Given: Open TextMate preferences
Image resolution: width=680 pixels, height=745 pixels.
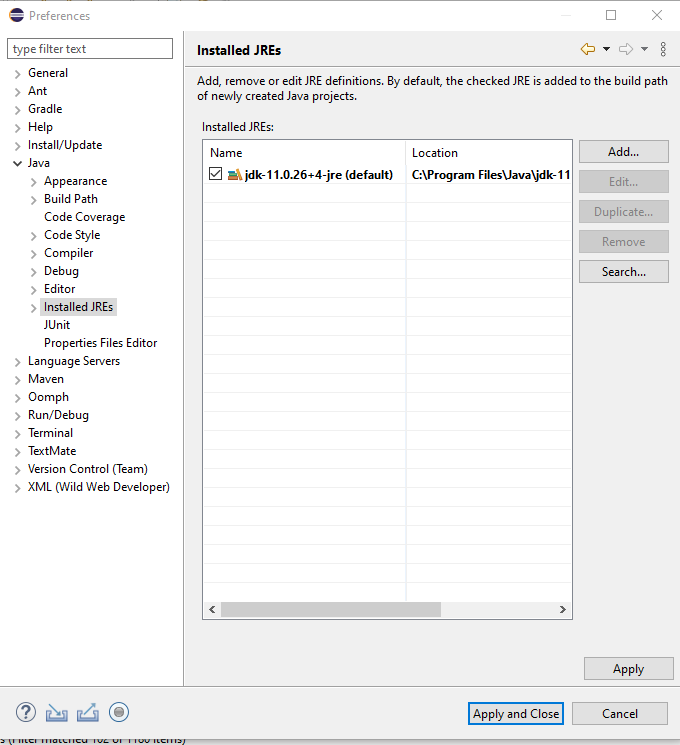Looking at the screenshot, I should click(52, 451).
